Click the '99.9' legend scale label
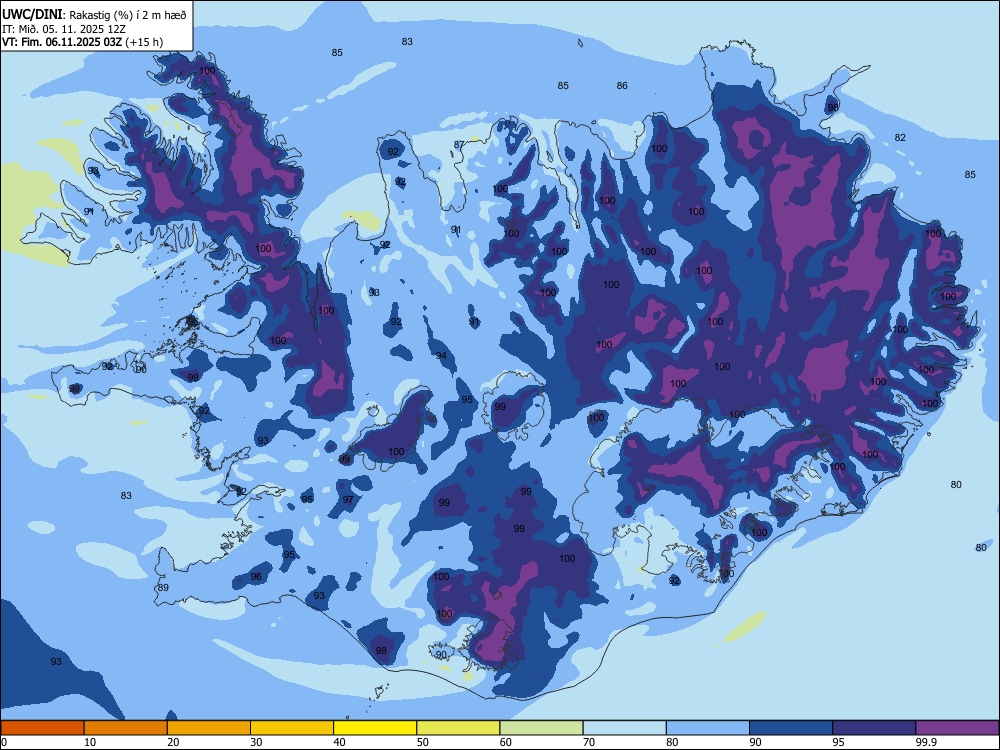This screenshot has width=1000, height=750. tap(926, 742)
